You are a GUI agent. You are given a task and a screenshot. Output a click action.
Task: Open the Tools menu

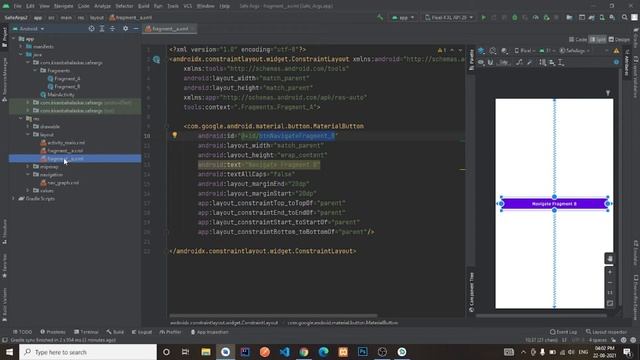pyautogui.click(x=173, y=6)
